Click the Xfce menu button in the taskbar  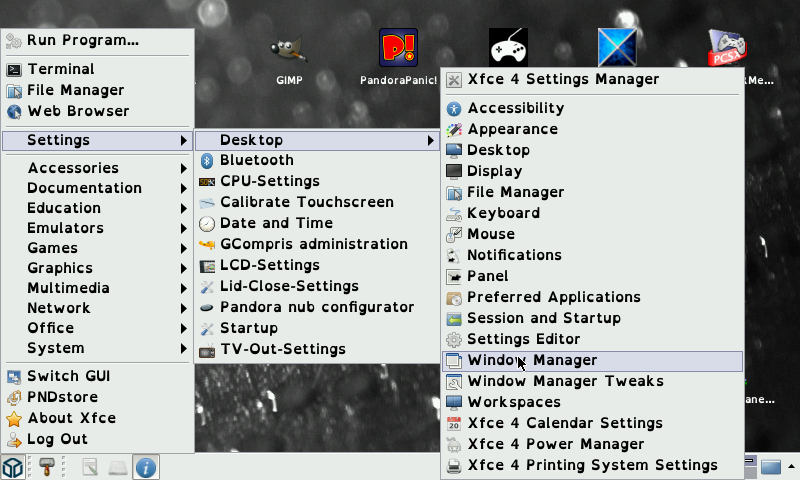(13, 466)
